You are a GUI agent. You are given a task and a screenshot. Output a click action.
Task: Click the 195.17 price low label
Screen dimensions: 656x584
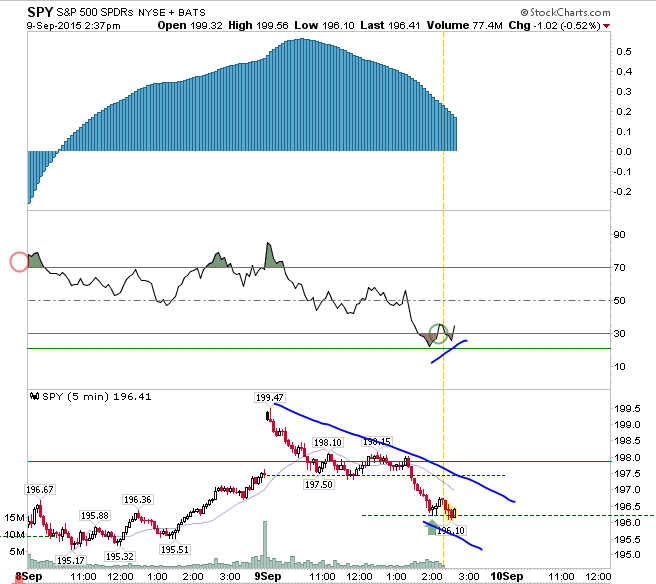71,561
